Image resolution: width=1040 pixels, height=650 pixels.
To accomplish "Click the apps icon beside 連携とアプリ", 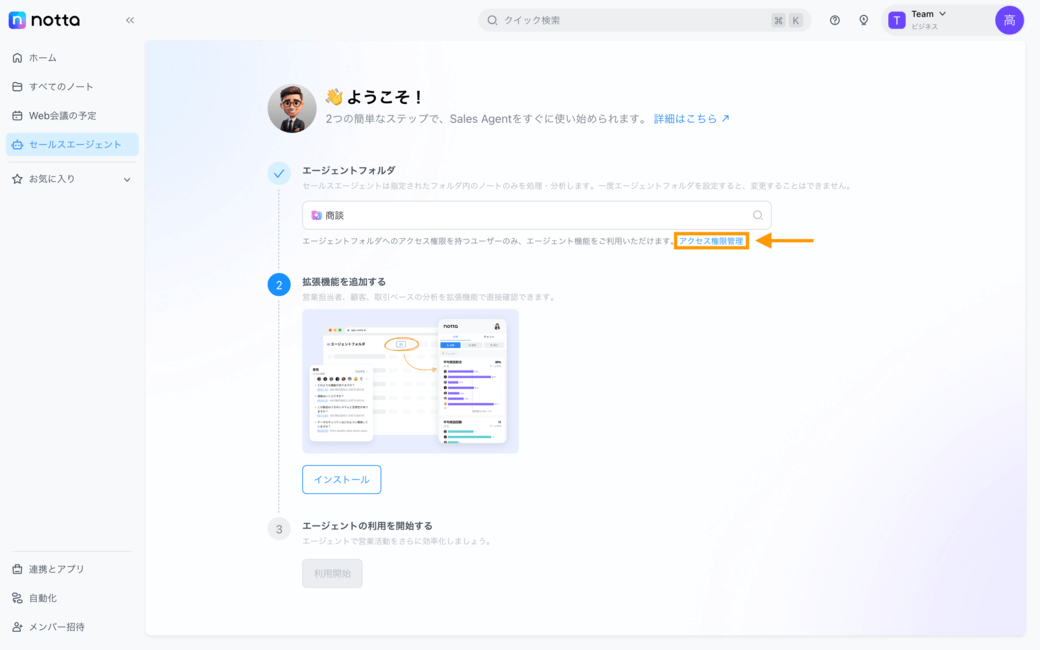I will click(17, 569).
